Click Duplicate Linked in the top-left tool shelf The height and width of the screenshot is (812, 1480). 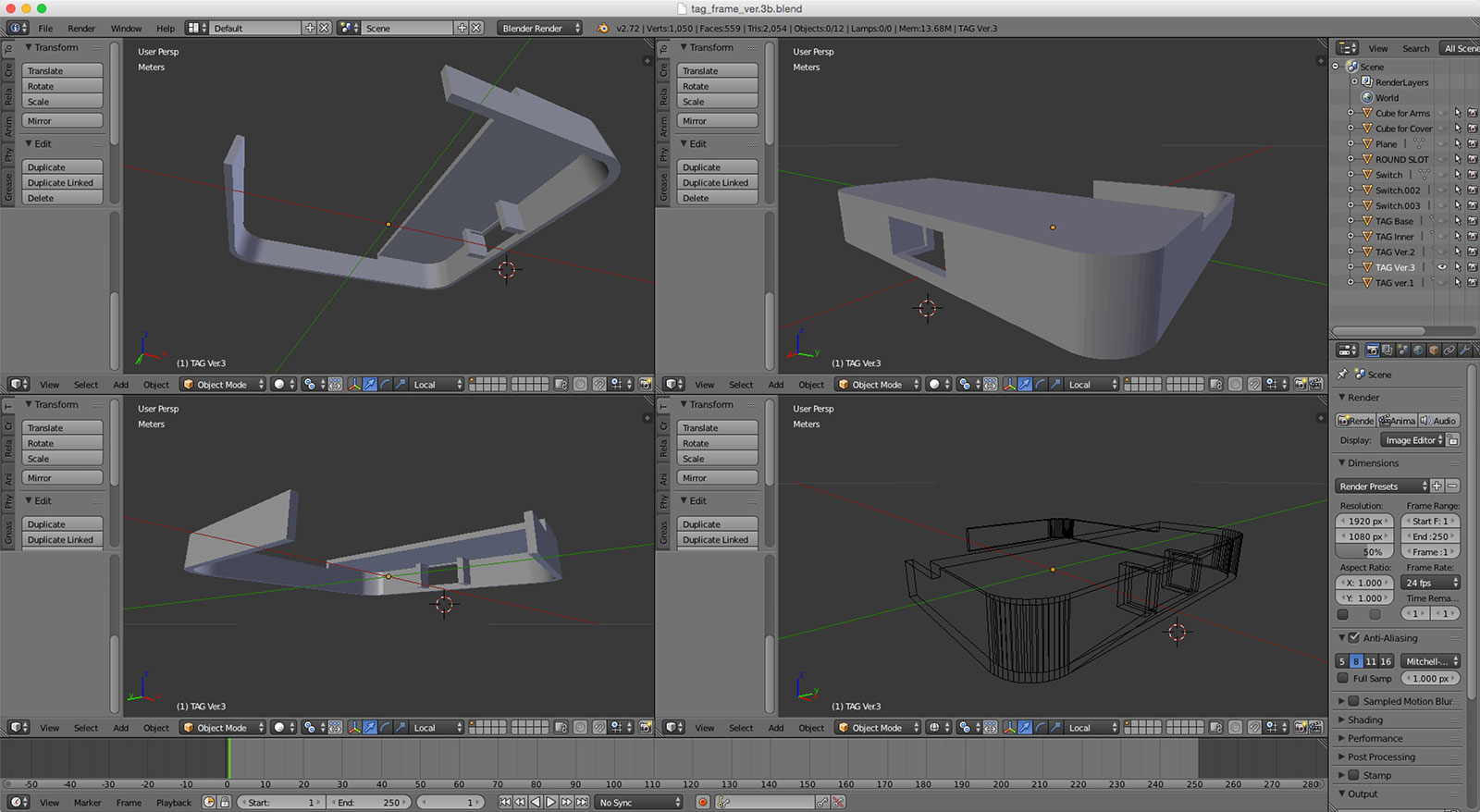click(x=61, y=182)
